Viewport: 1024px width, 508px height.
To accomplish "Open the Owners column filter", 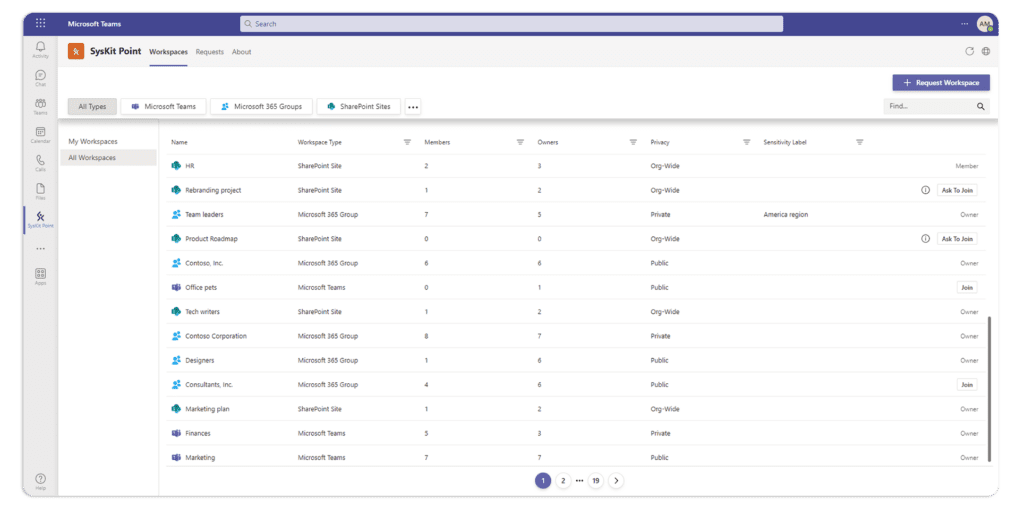I will point(633,142).
